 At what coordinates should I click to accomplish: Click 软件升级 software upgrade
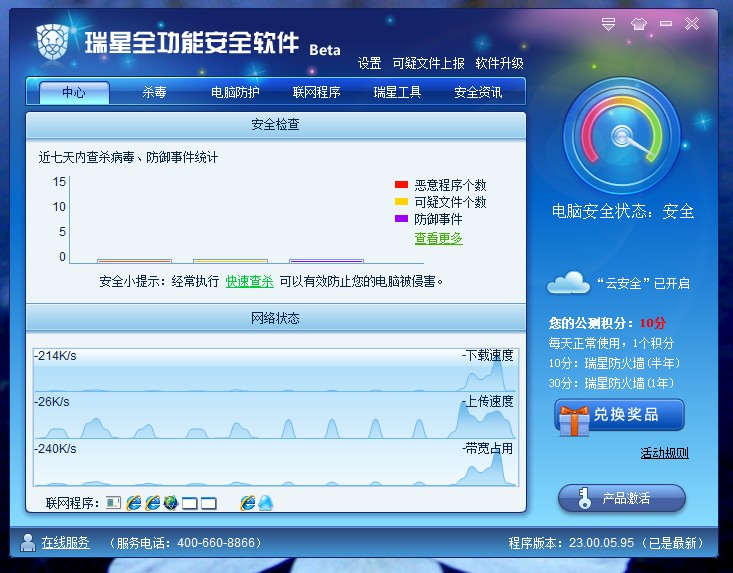click(499, 63)
